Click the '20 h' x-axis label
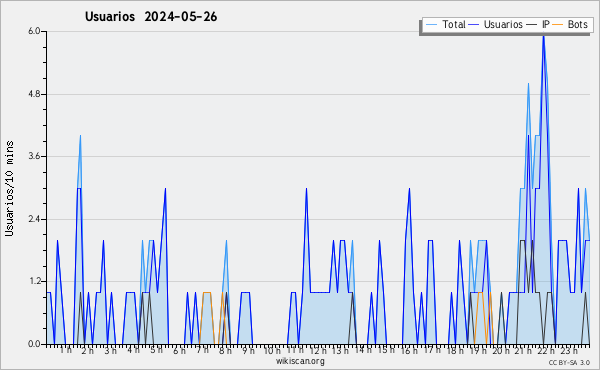Viewport: 600px width, 370px height. [501, 350]
